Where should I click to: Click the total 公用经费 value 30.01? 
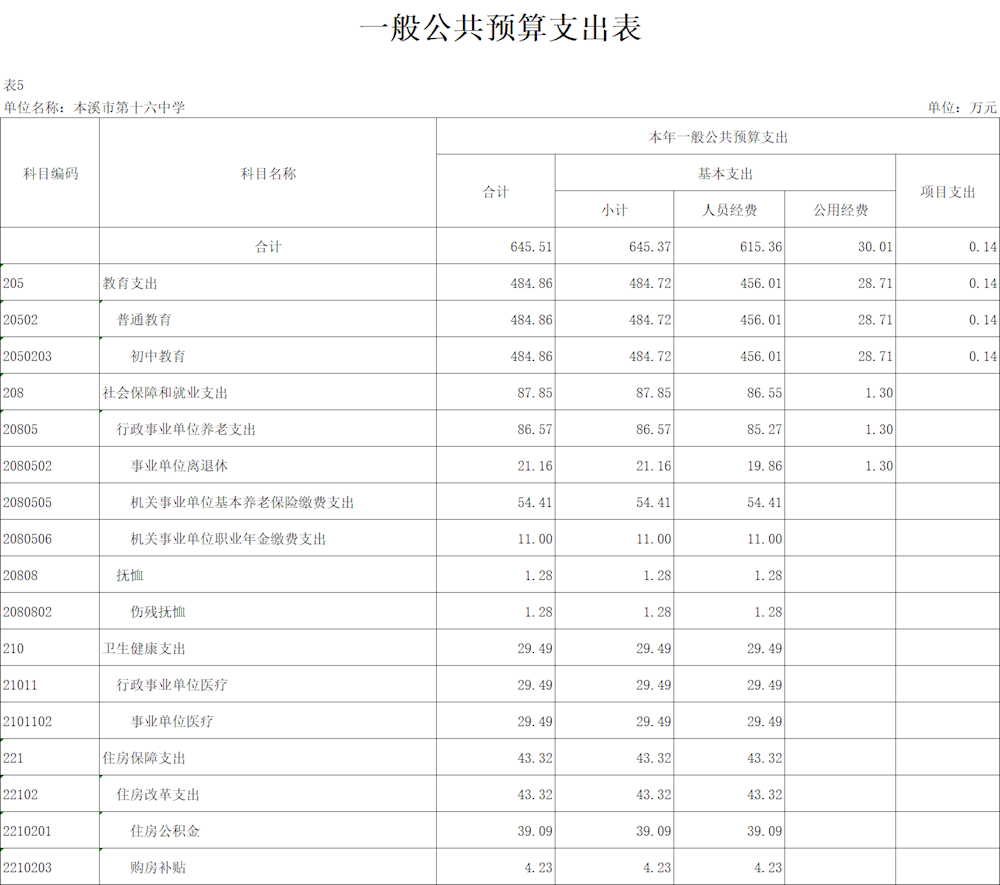pos(875,247)
